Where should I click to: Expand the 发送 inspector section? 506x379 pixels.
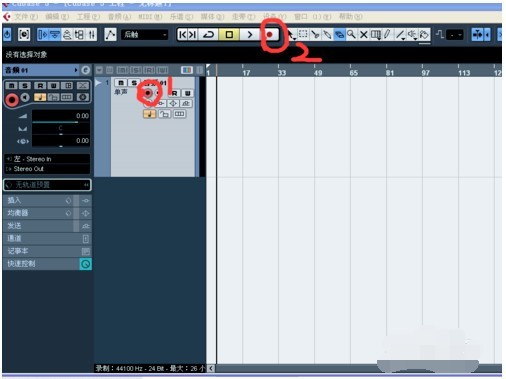47,226
